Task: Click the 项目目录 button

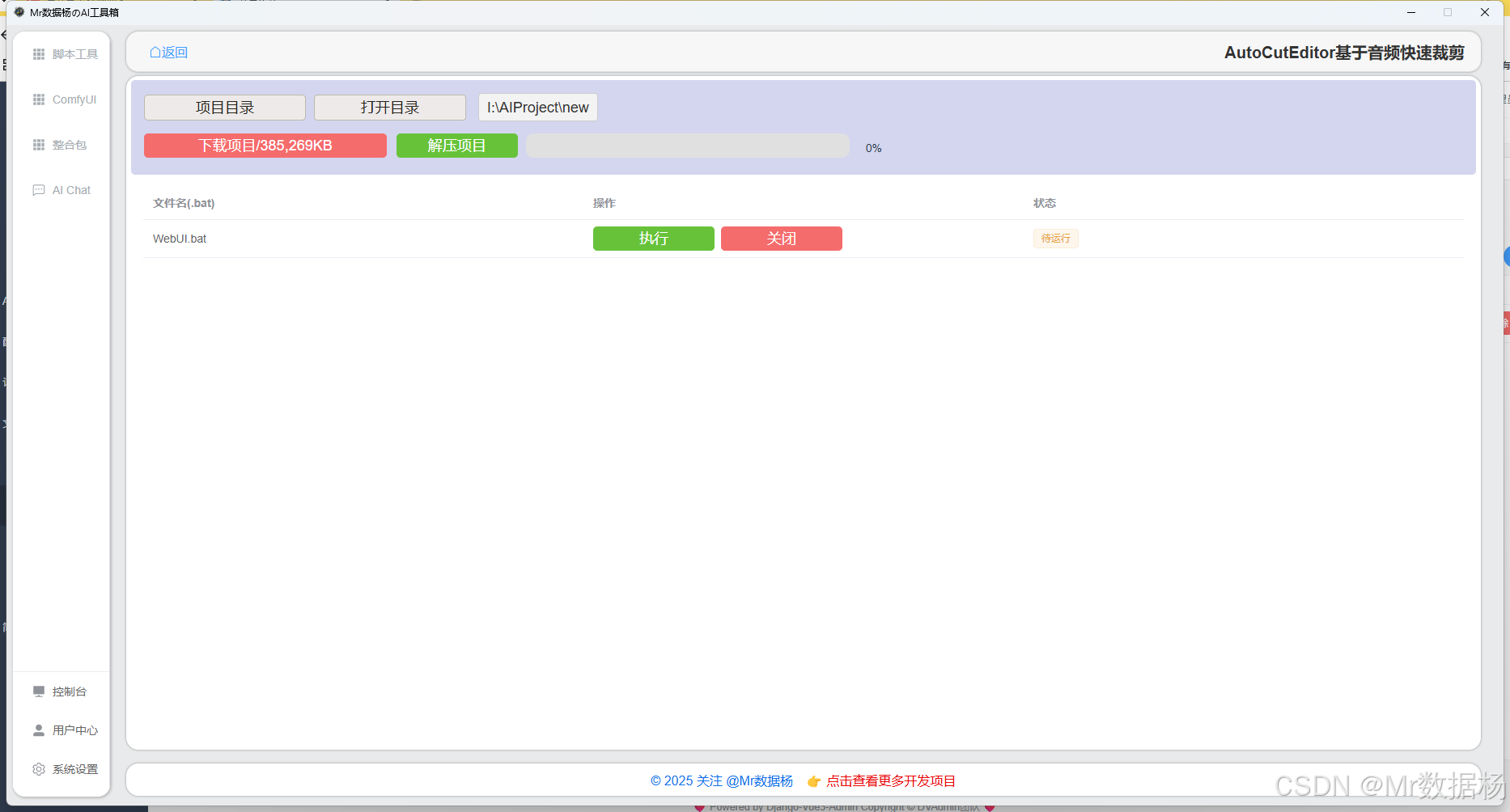Action: point(225,108)
